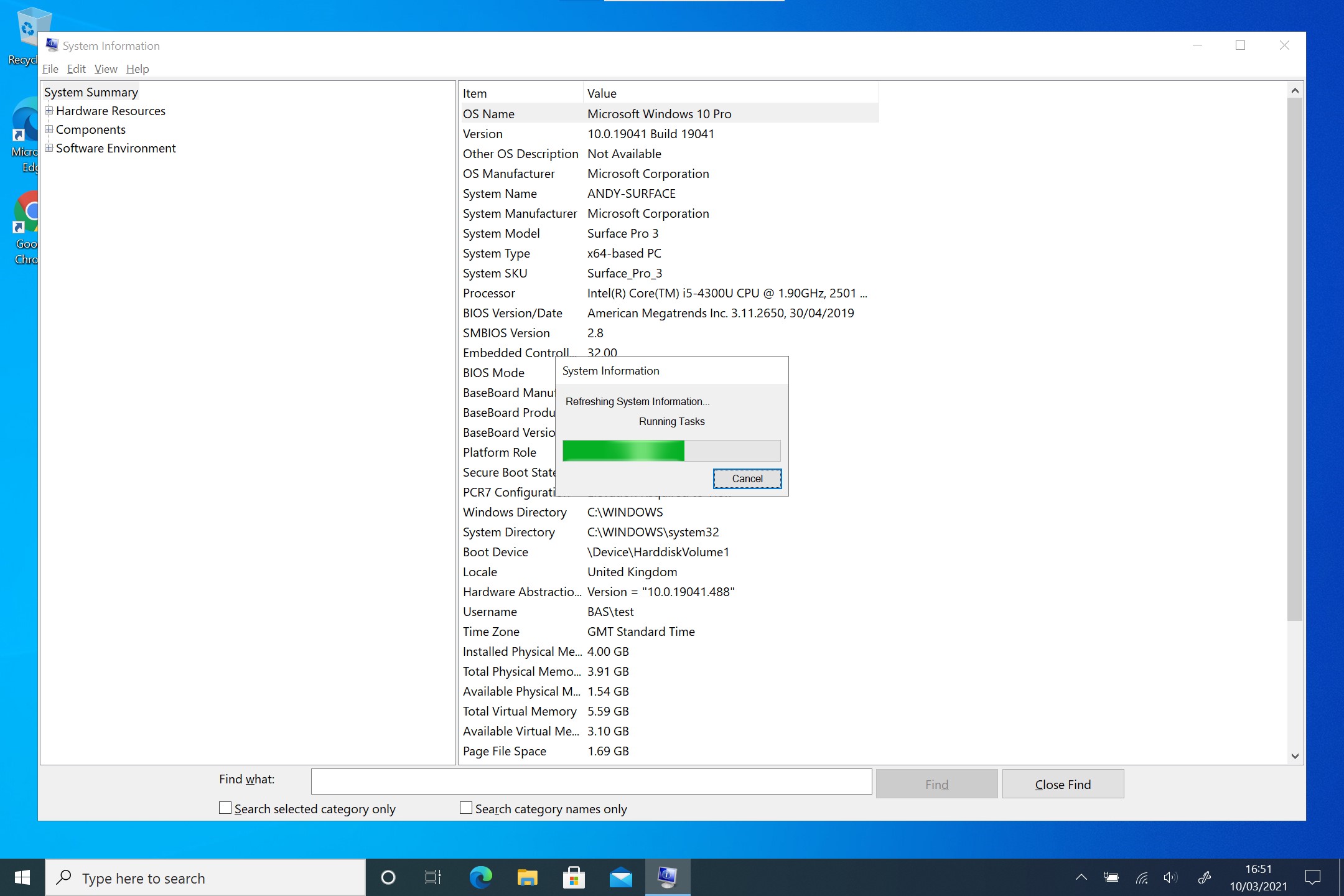Click the Find button
Screen dimensions: 1344x896
(x=936, y=784)
